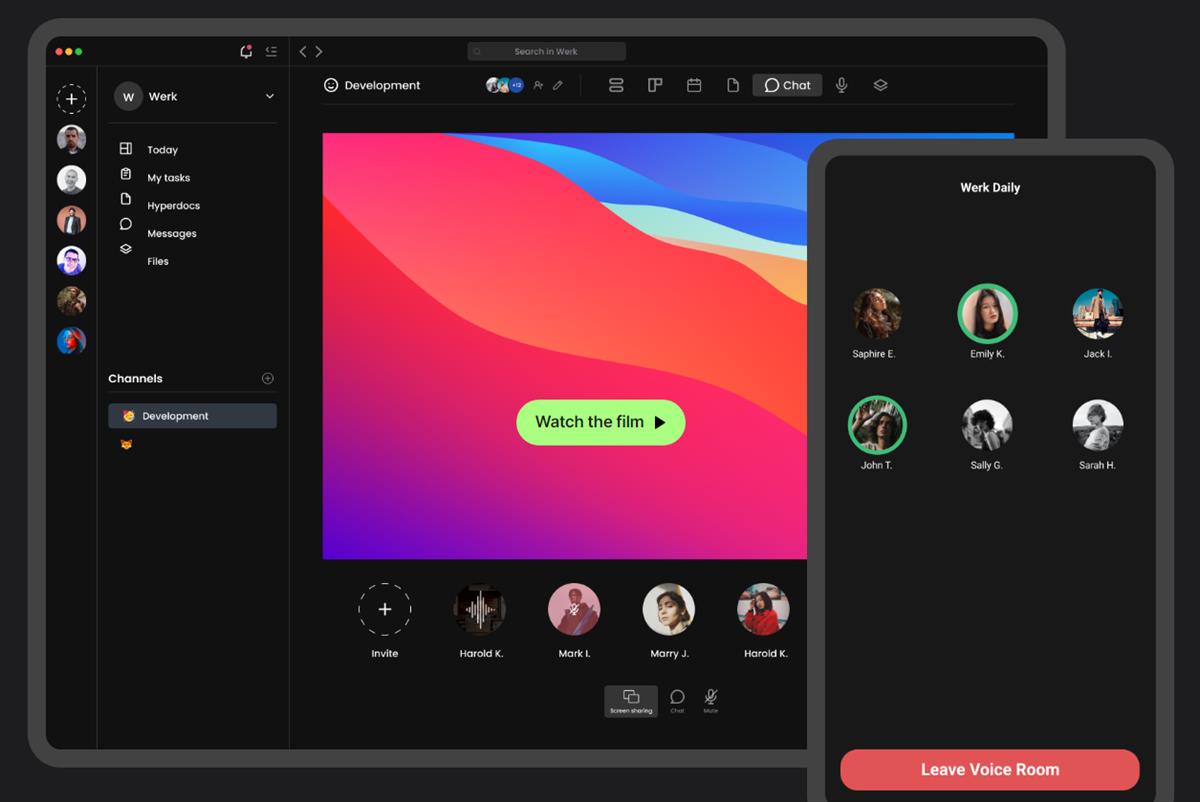Open the kanban board view icon
1200x802 pixels.
655,86
